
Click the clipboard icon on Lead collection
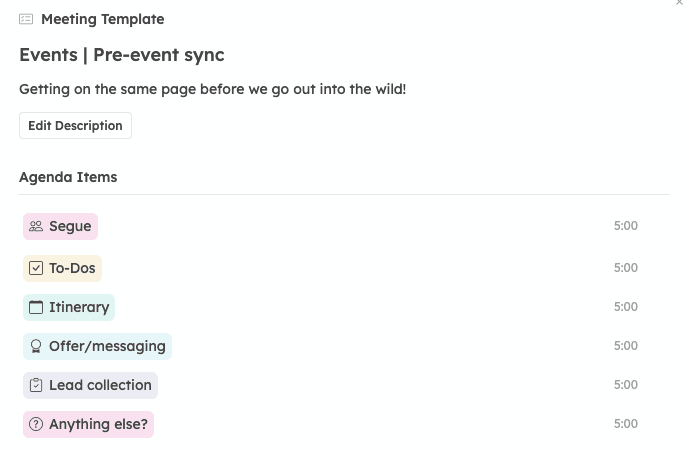tap(36, 385)
